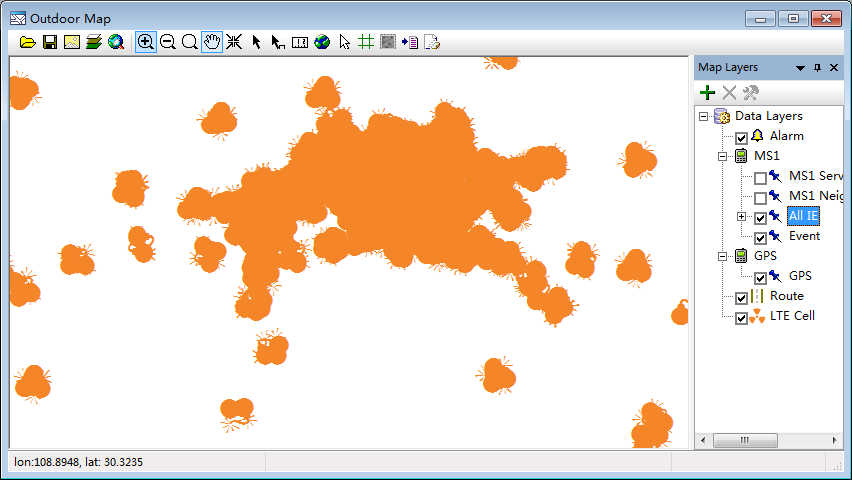Click the import arrow into document icon
The height and width of the screenshot is (480, 852).
tap(410, 42)
